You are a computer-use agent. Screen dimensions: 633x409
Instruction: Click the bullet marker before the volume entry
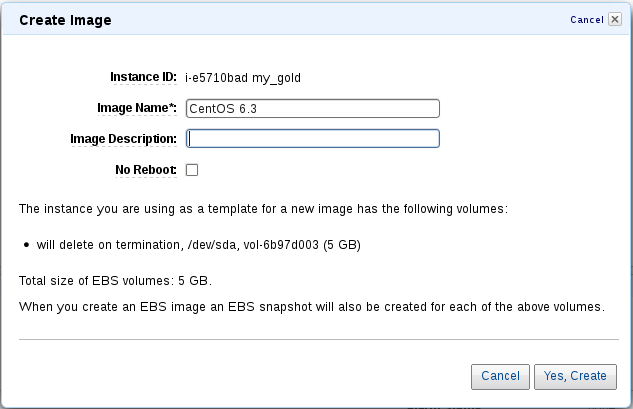(x=24, y=245)
